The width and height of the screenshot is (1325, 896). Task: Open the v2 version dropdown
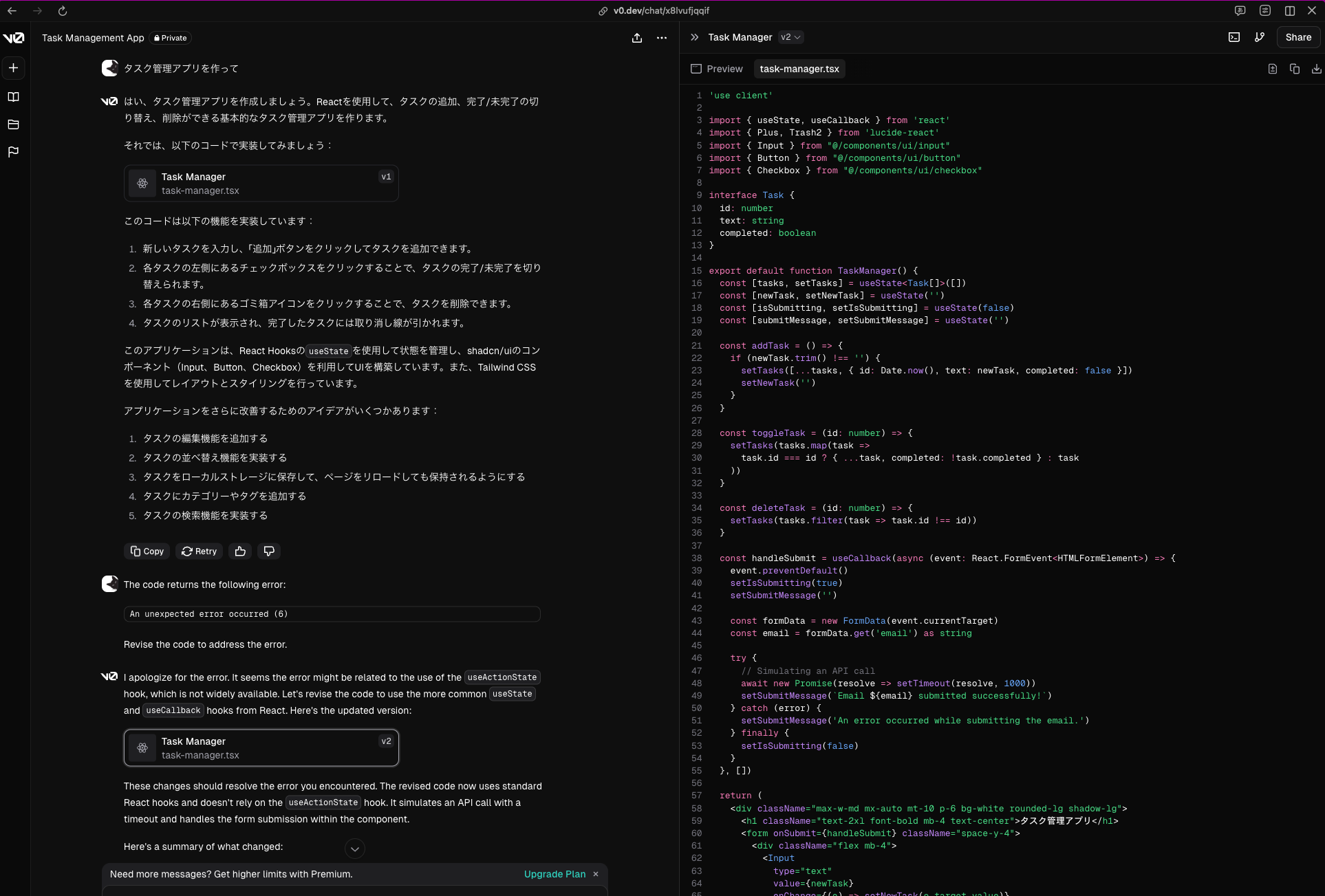click(x=791, y=37)
